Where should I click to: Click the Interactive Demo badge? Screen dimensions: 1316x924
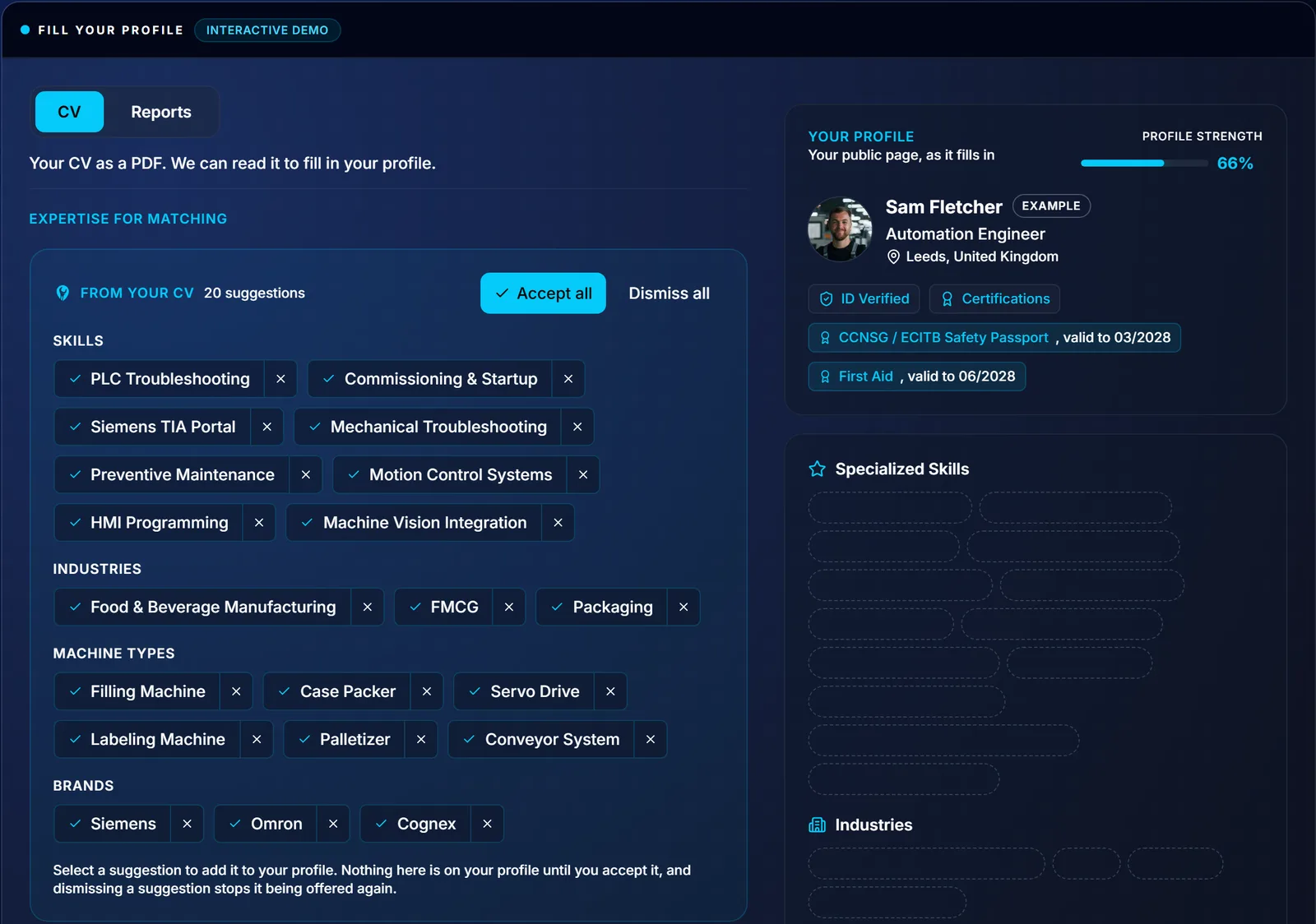267,30
